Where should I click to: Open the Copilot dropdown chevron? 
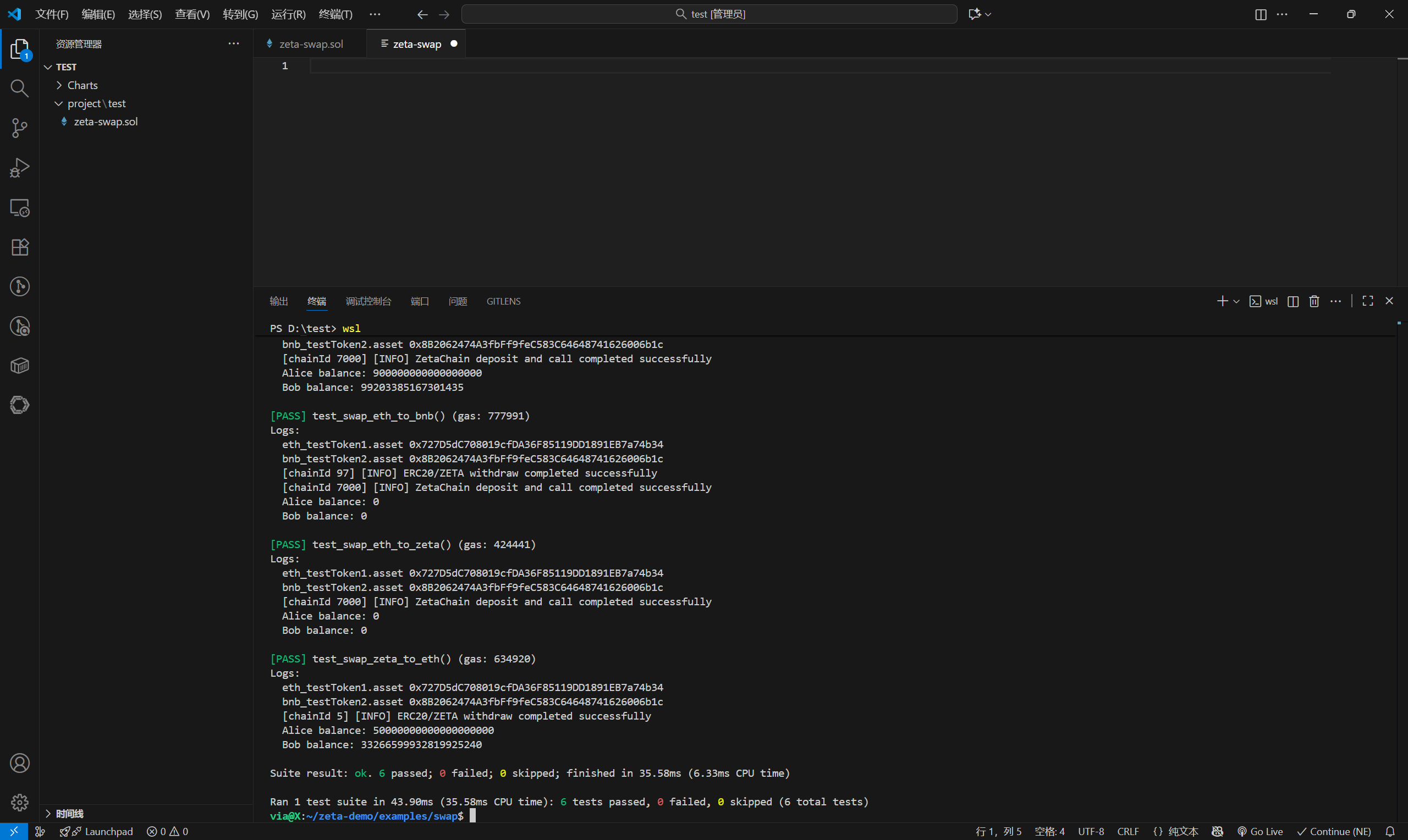coord(988,15)
